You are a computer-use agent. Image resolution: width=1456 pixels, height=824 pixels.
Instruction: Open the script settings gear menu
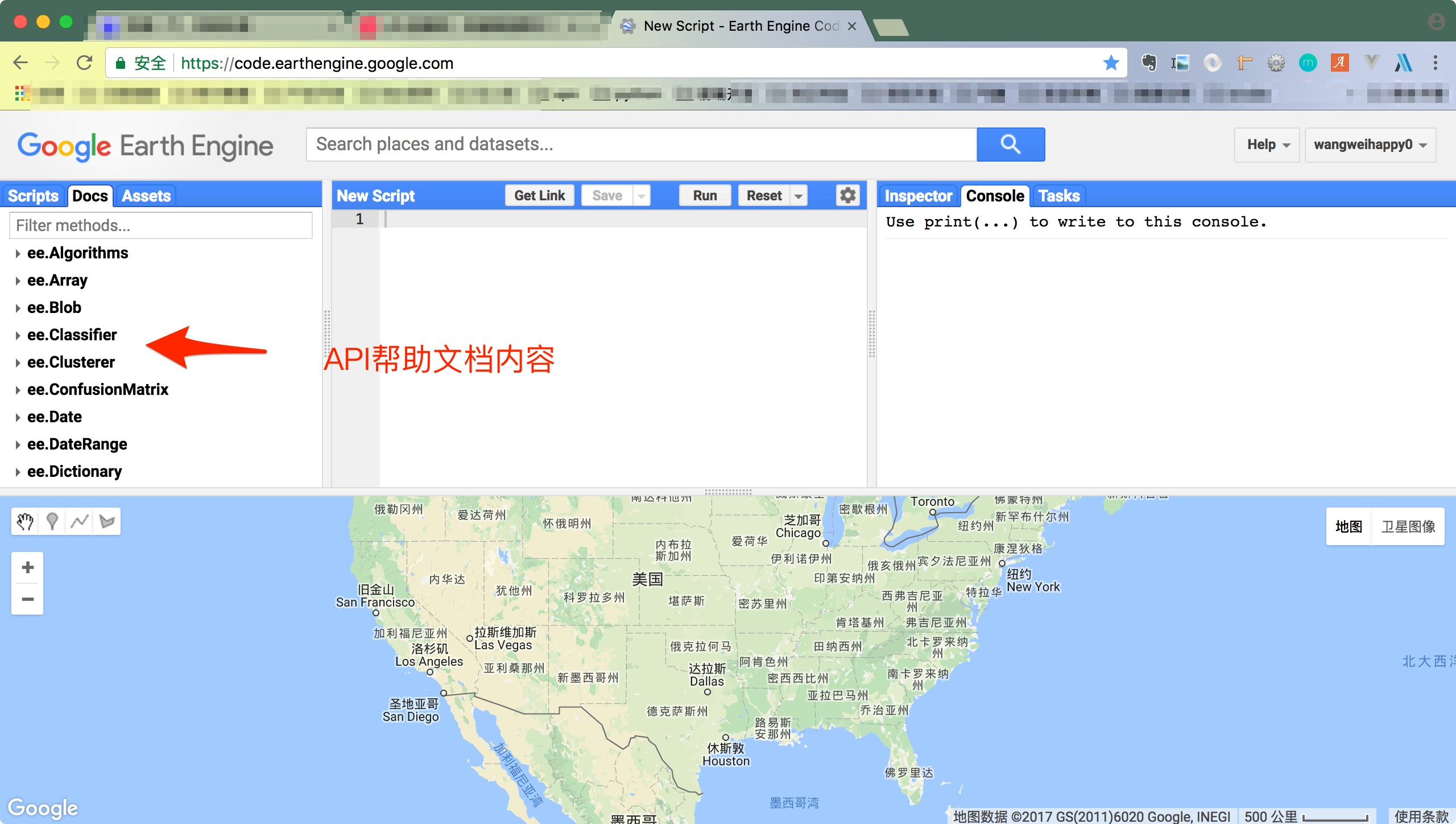point(847,195)
